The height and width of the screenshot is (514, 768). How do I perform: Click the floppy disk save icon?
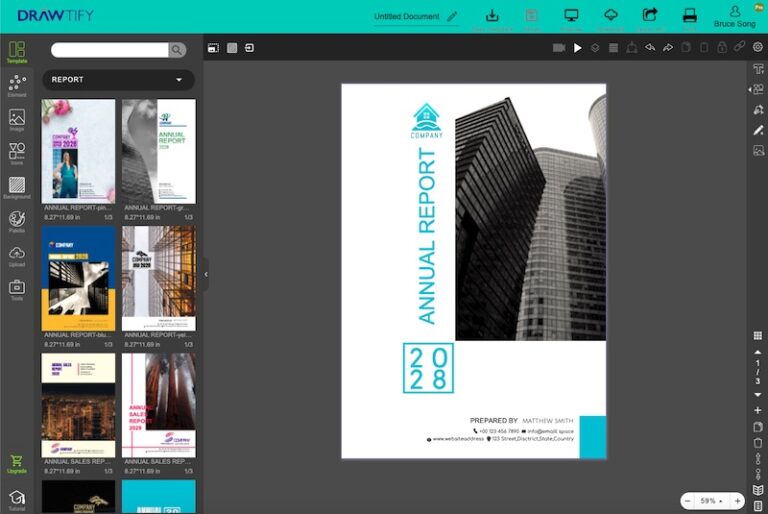pos(532,16)
